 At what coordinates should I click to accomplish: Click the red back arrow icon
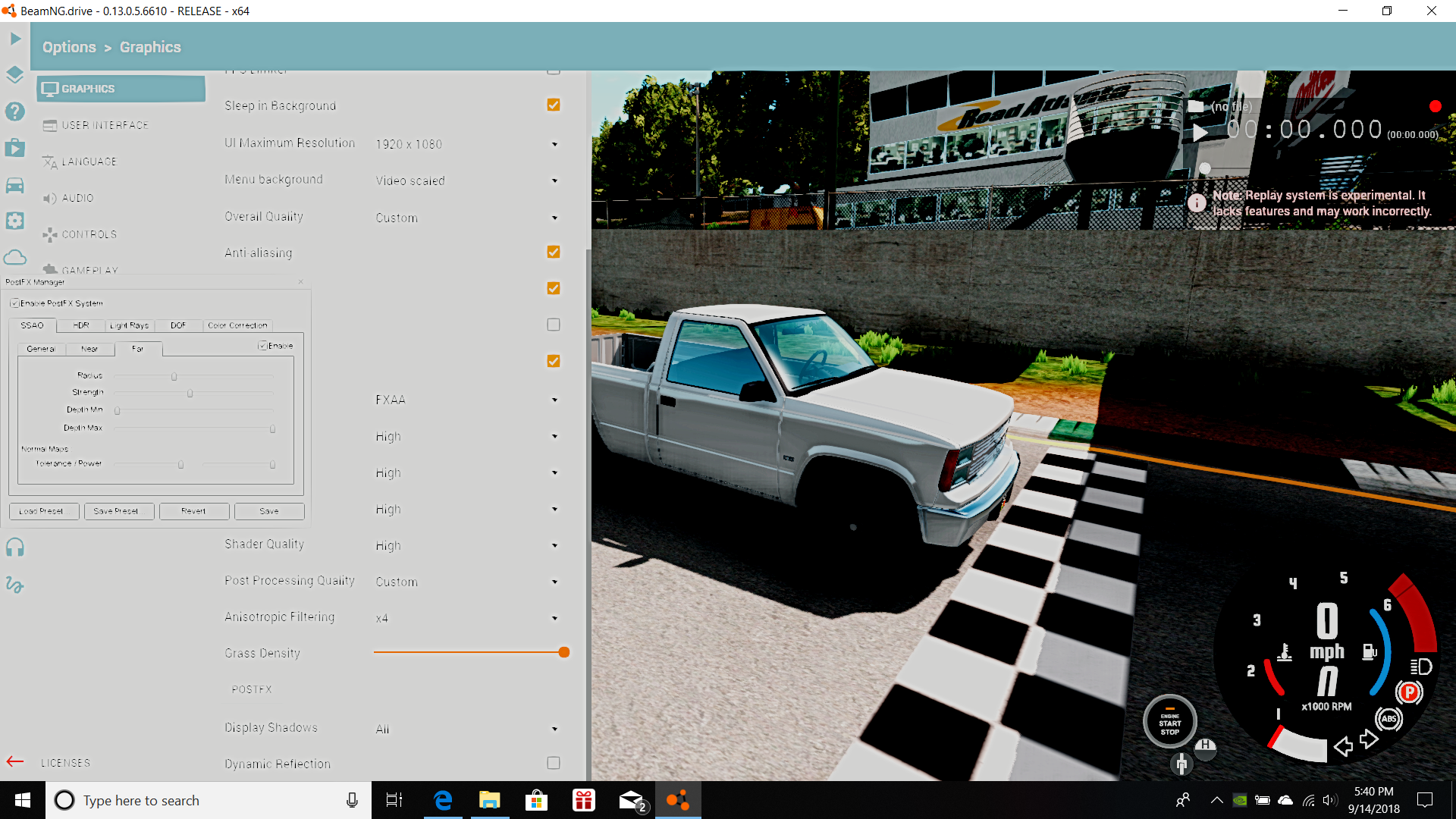[15, 761]
